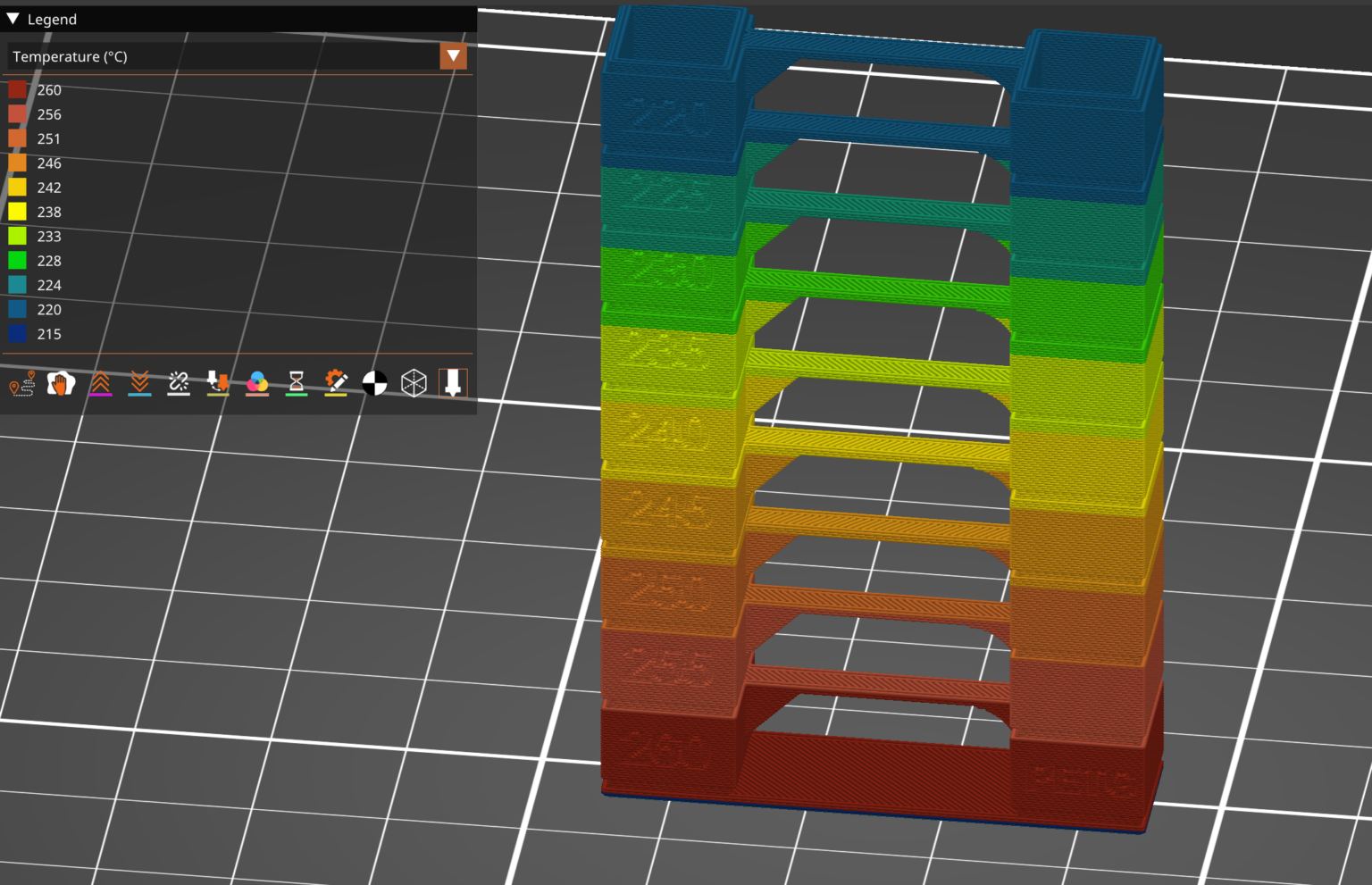Toggle the wipe moves hand icon
This screenshot has height=885, width=1372.
61,384
